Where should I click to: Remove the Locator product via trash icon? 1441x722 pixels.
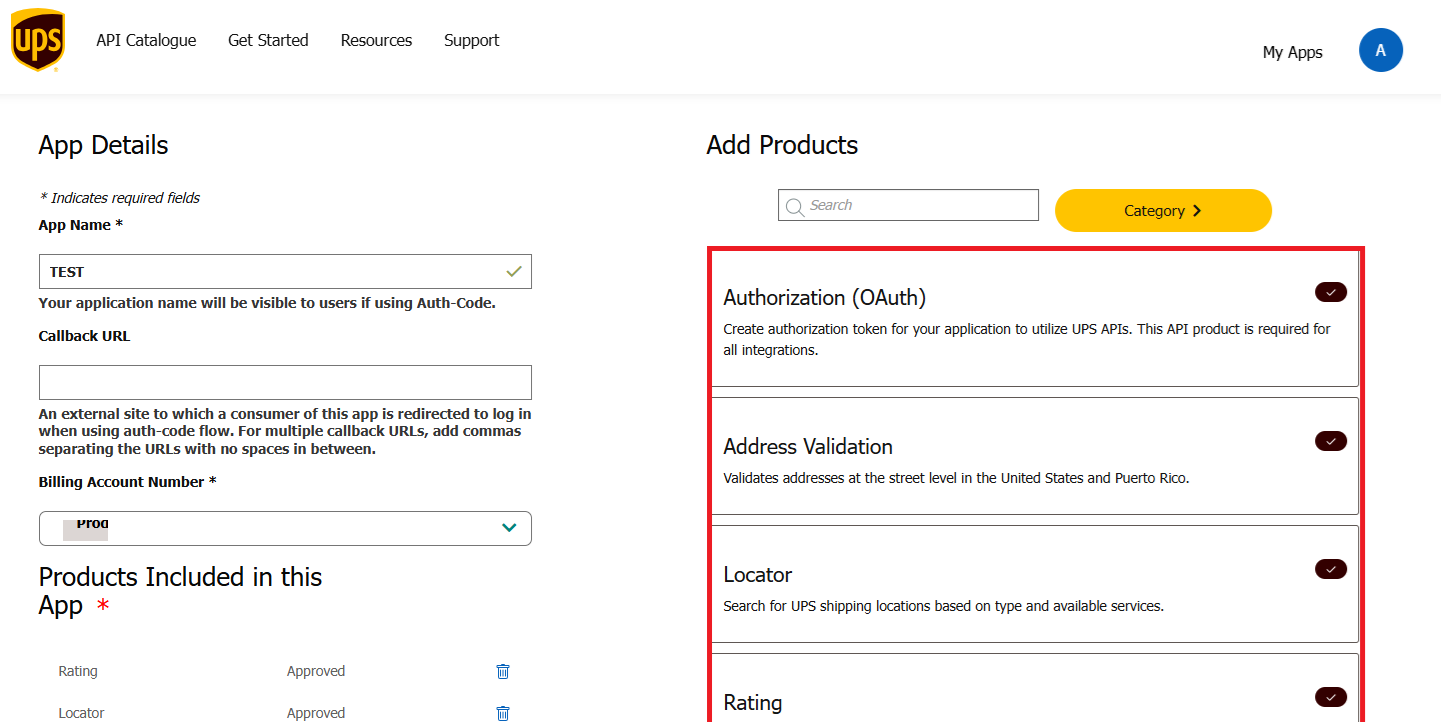(x=503, y=713)
